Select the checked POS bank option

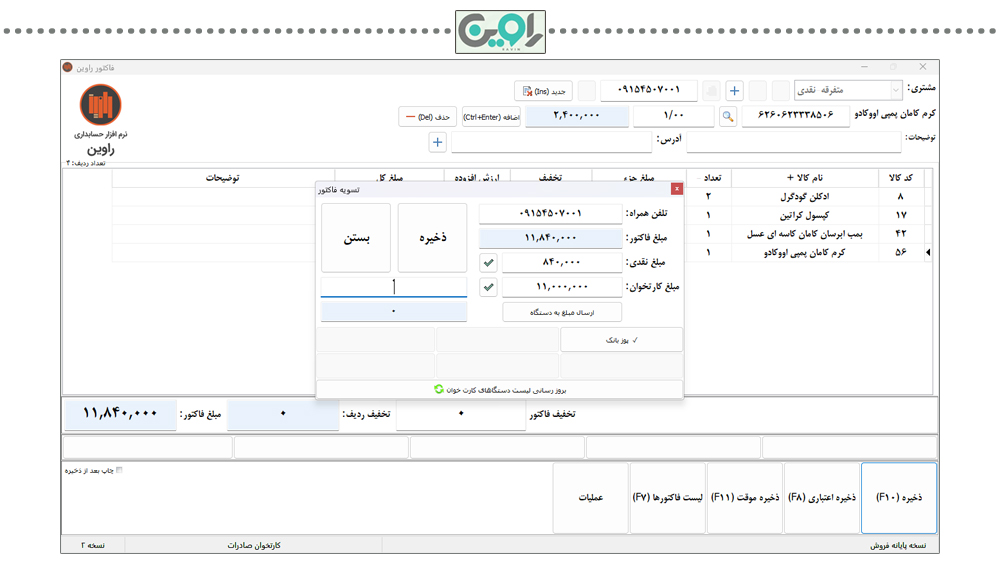[x=621, y=340]
